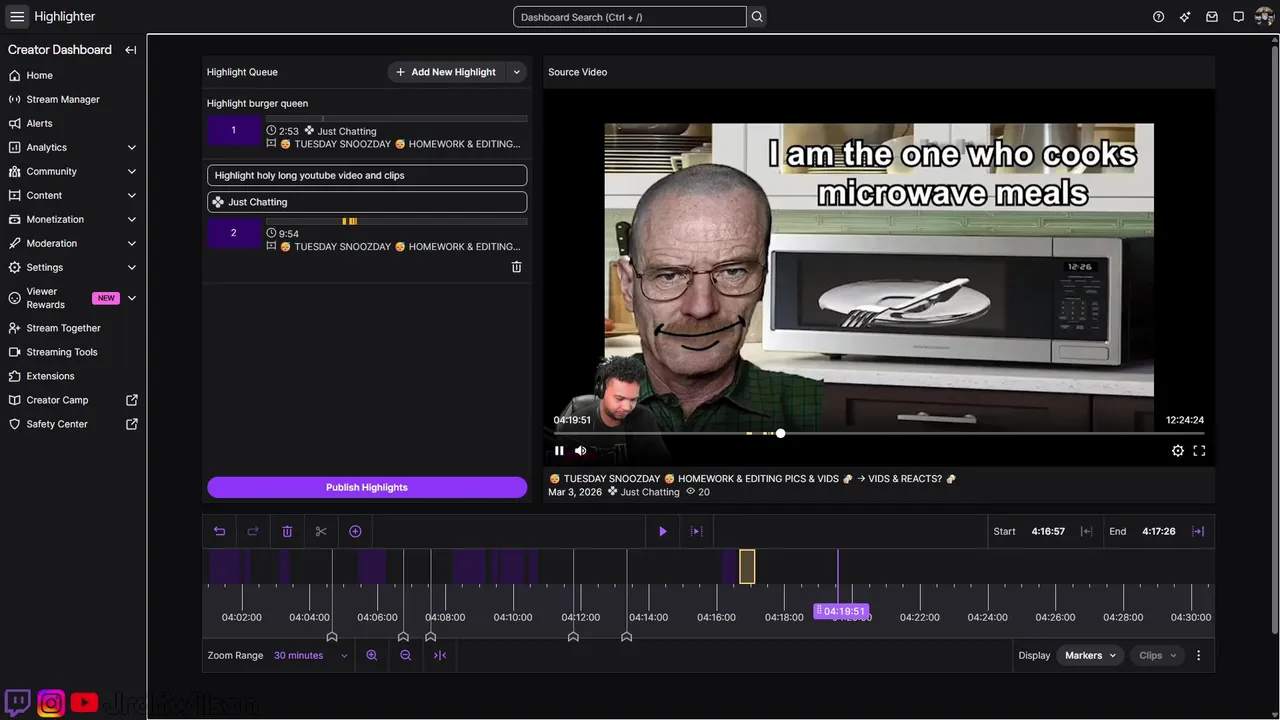1280x720 pixels.
Task: Click the Start time value 4:16:57
Action: tap(1048, 532)
